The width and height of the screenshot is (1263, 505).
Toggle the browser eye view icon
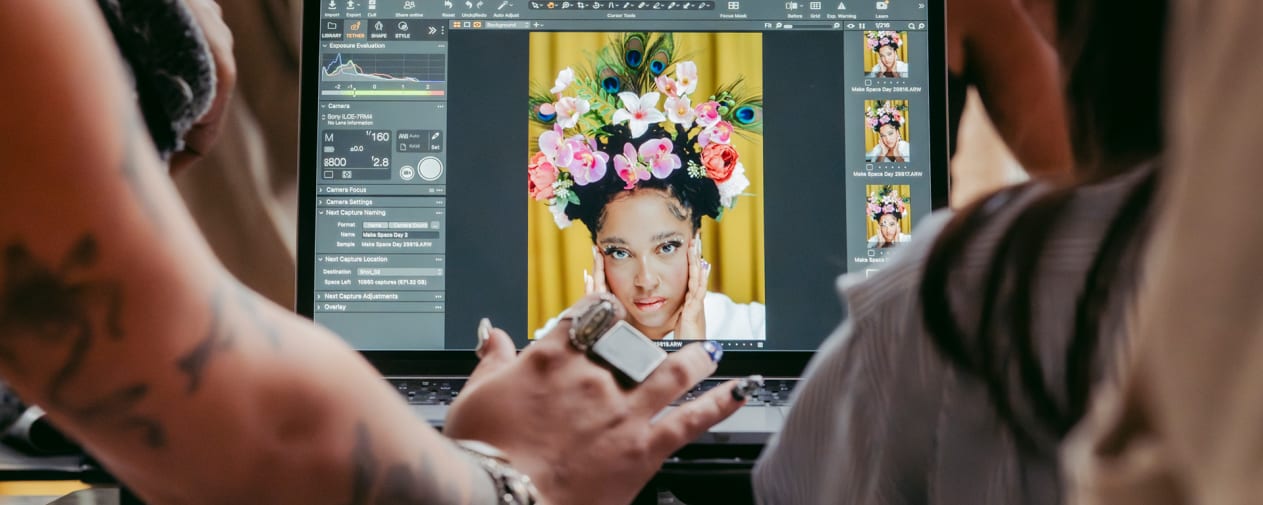tap(851, 26)
